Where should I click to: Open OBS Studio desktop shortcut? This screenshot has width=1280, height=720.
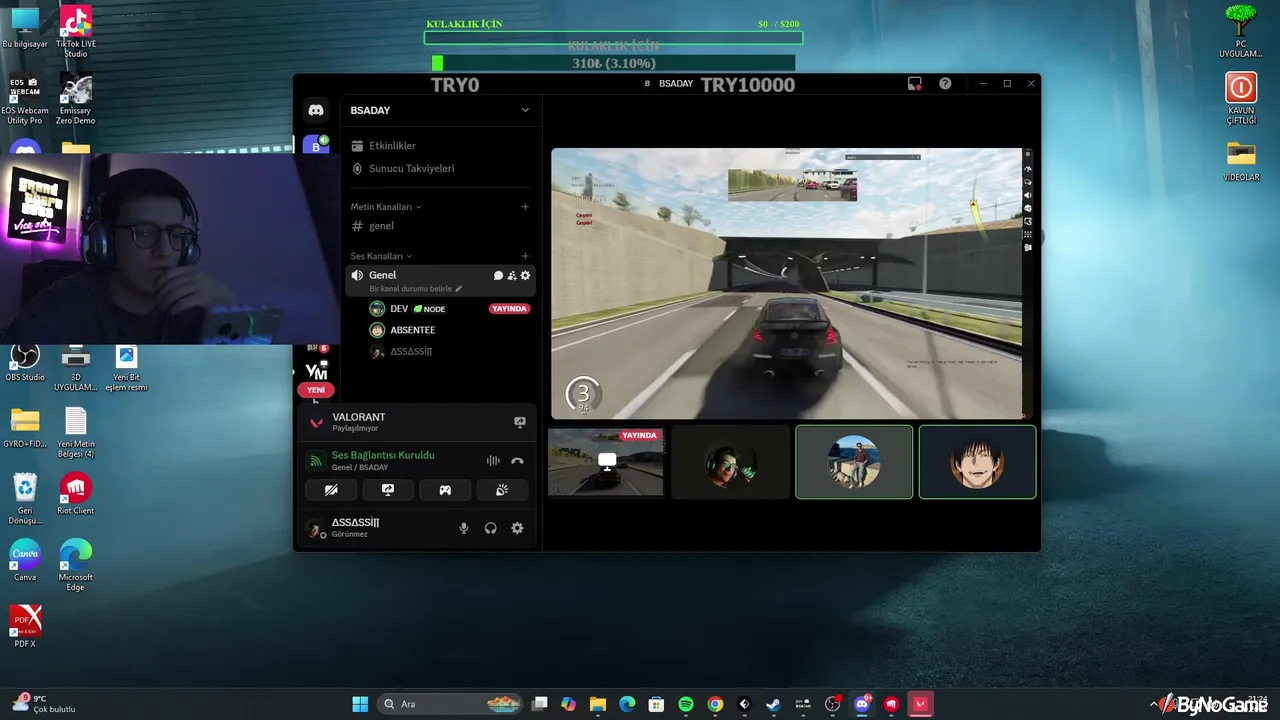coord(25,361)
